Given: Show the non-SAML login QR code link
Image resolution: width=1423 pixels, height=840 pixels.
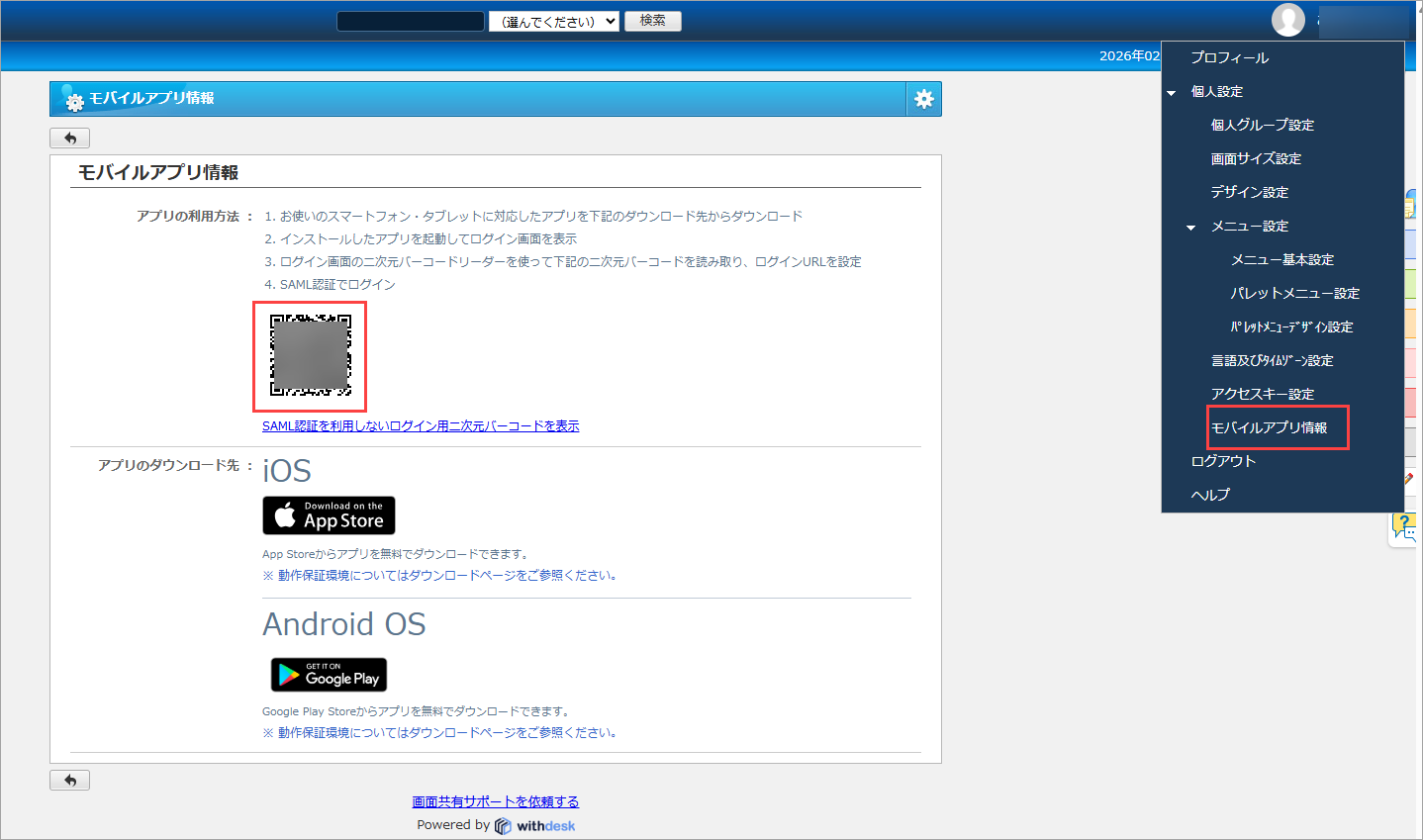Looking at the screenshot, I should (x=421, y=425).
